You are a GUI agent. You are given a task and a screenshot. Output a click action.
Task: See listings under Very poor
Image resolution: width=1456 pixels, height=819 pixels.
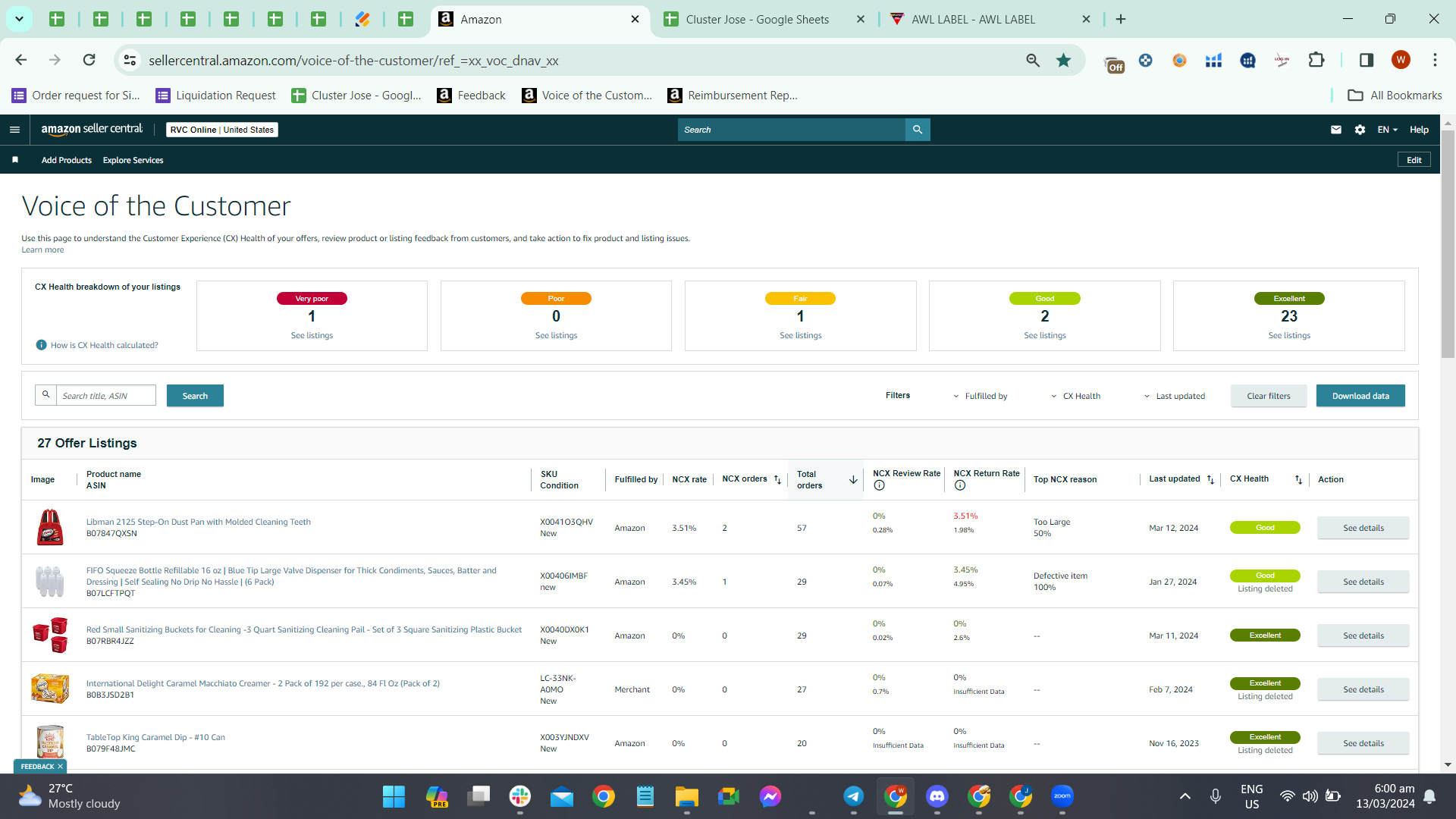pyautogui.click(x=312, y=335)
